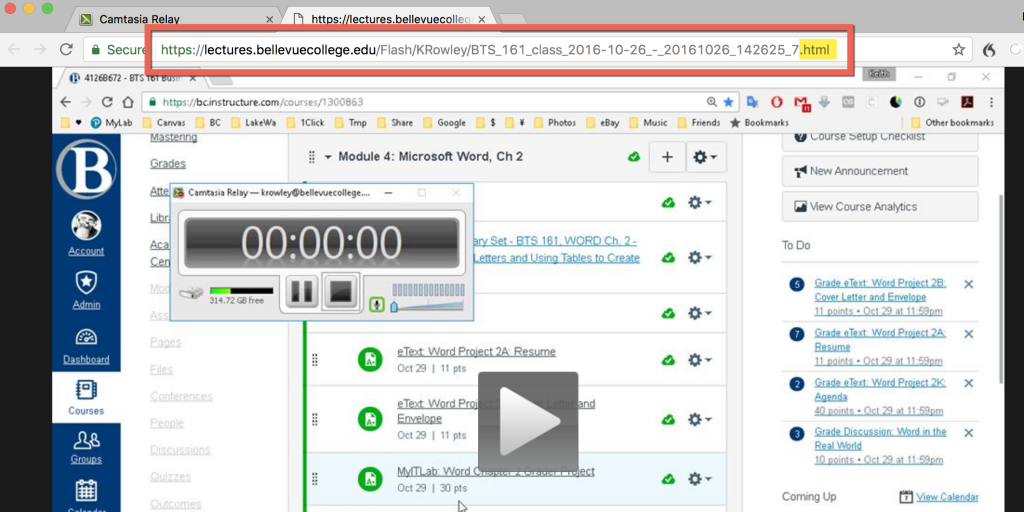Toggle publish icon for Word Project 2A Resume
This screenshot has width=1024, height=512.
667,360
